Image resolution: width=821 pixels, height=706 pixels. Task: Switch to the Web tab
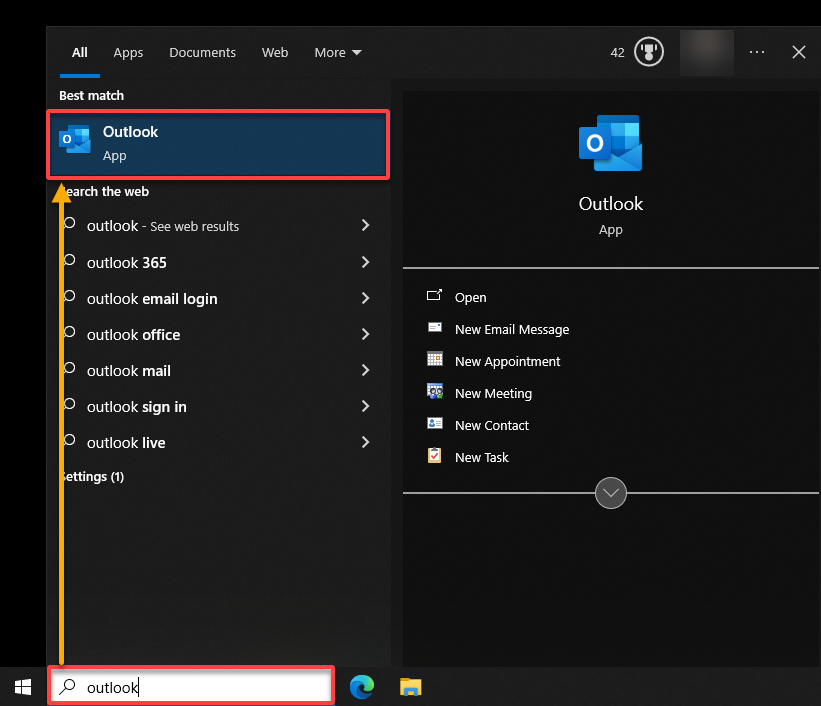pos(275,52)
